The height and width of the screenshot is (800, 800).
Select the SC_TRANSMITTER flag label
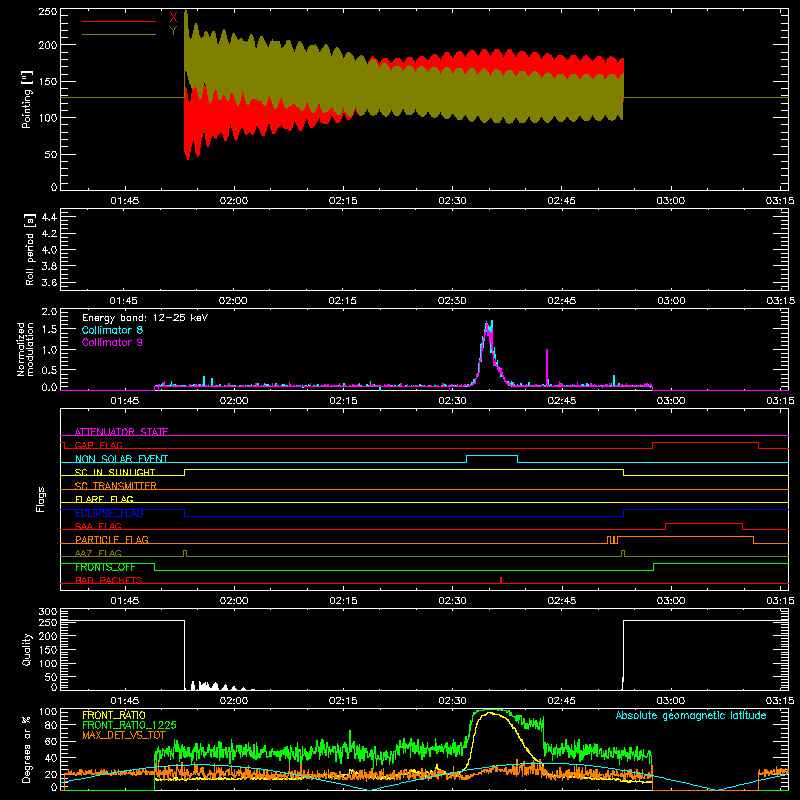tap(115, 486)
